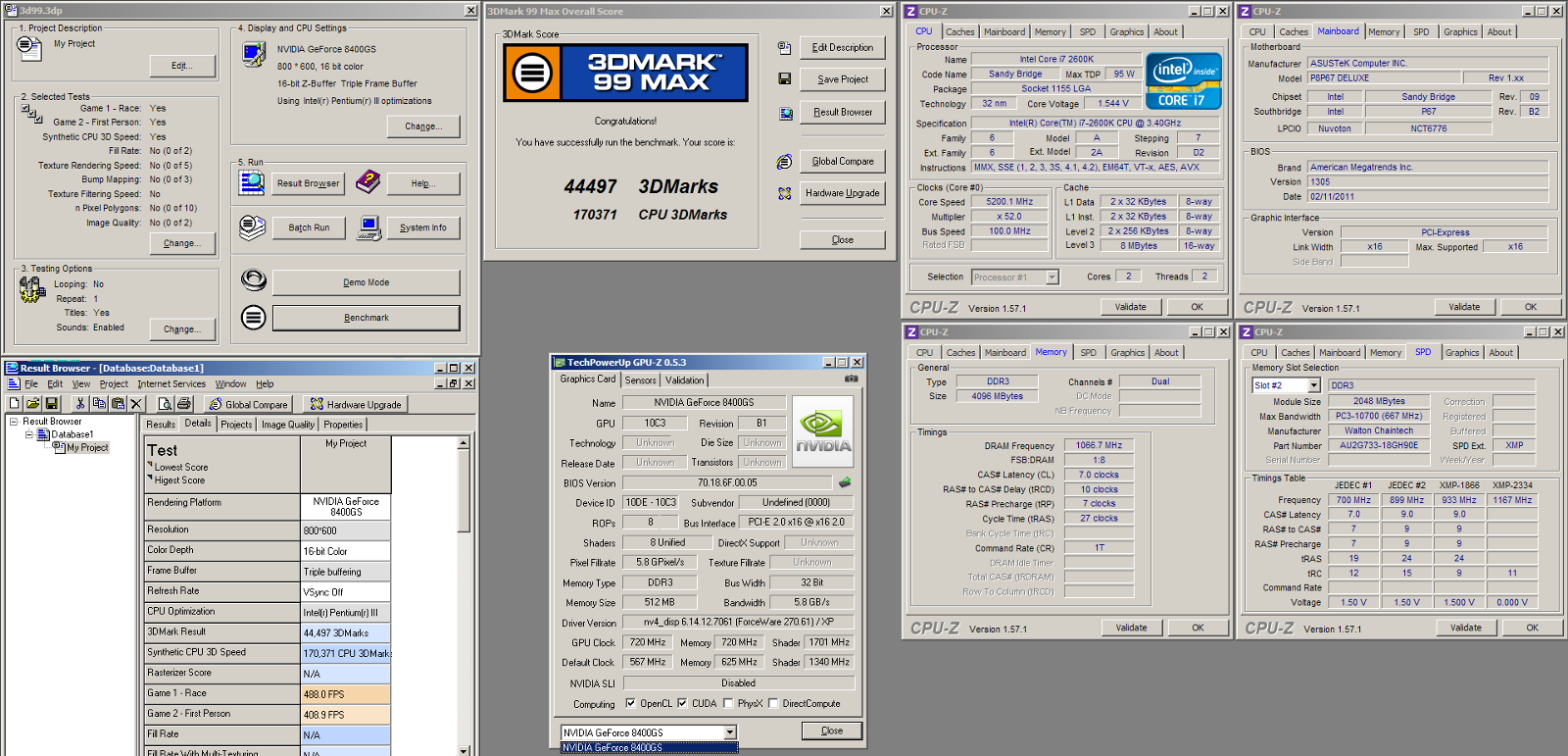Switch to the Image Quality tab
Image resolution: width=1568 pixels, height=756 pixels.
(x=288, y=425)
